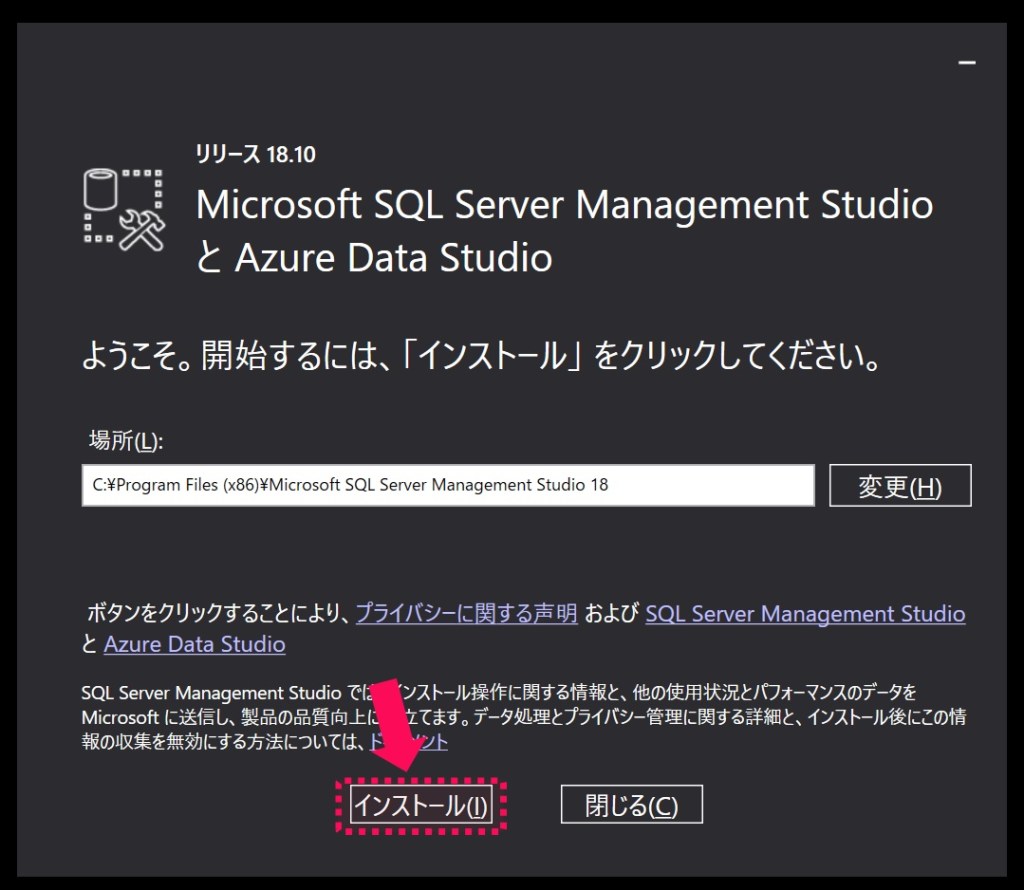Click the SSMS database tools logo icon
Image resolution: width=1024 pixels, height=890 pixels.
tap(124, 210)
